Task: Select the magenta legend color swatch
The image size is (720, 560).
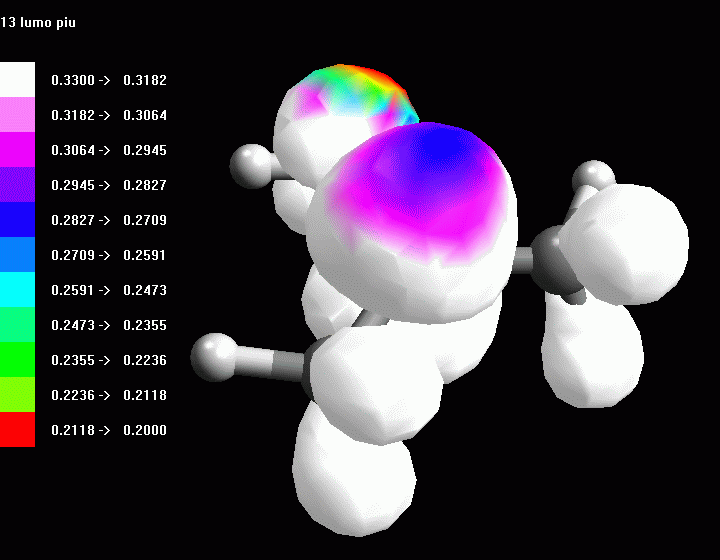Action: pos(17,150)
